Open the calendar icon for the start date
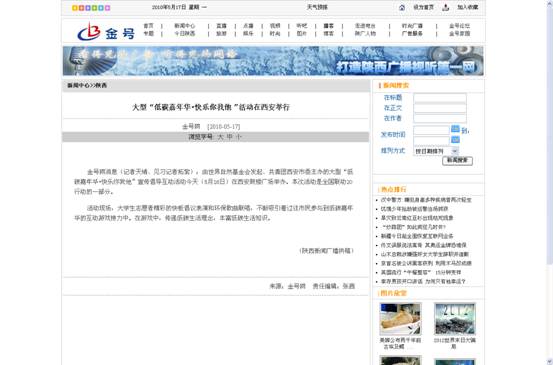Image resolution: width=553 pixels, height=365 pixels. tap(455, 129)
